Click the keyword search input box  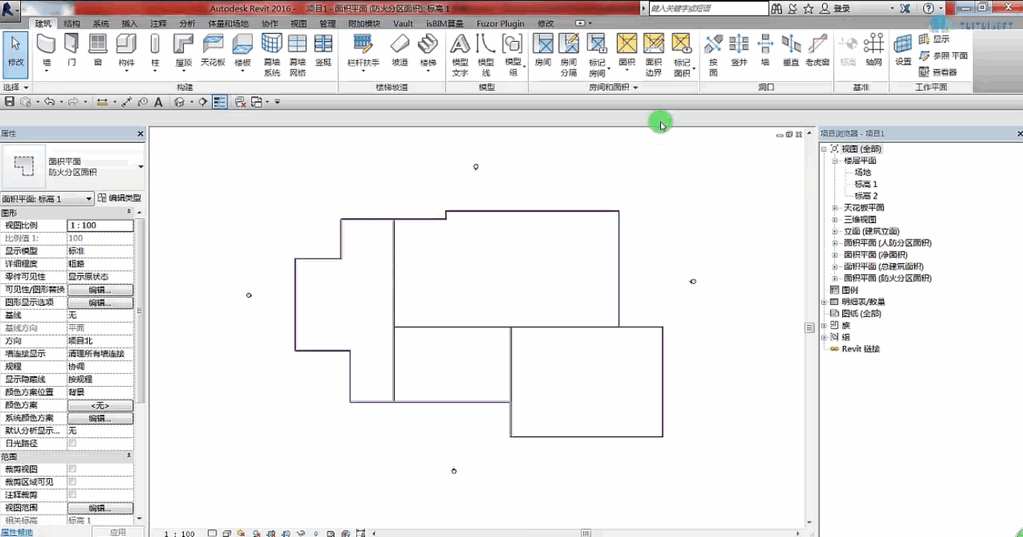709,8
